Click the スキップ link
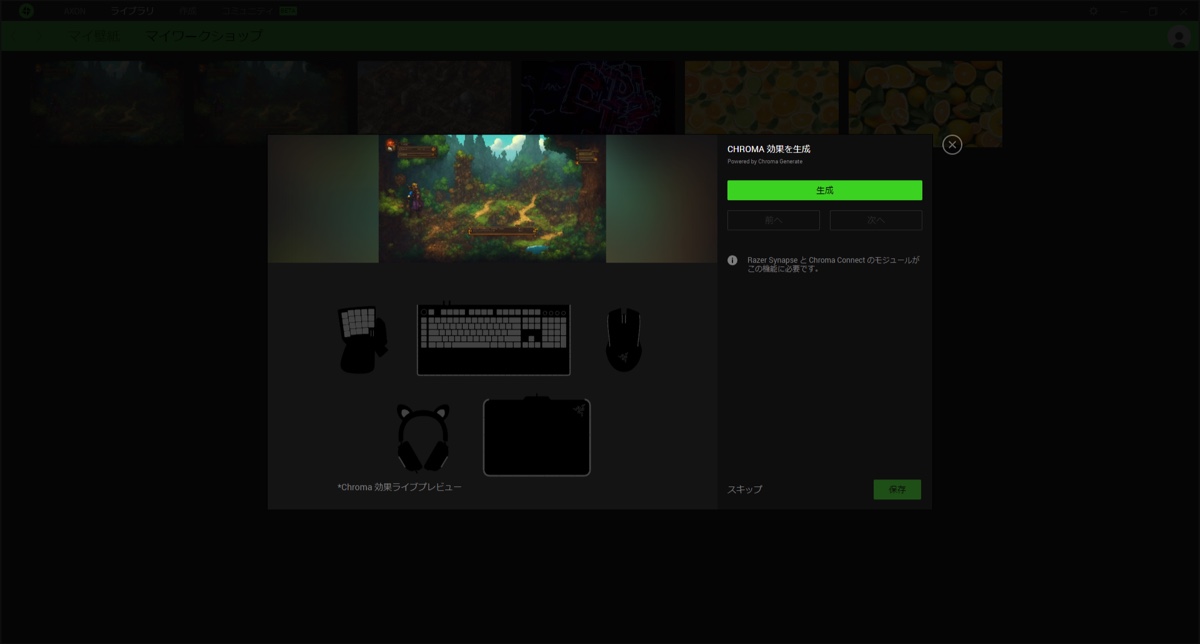 coord(744,489)
